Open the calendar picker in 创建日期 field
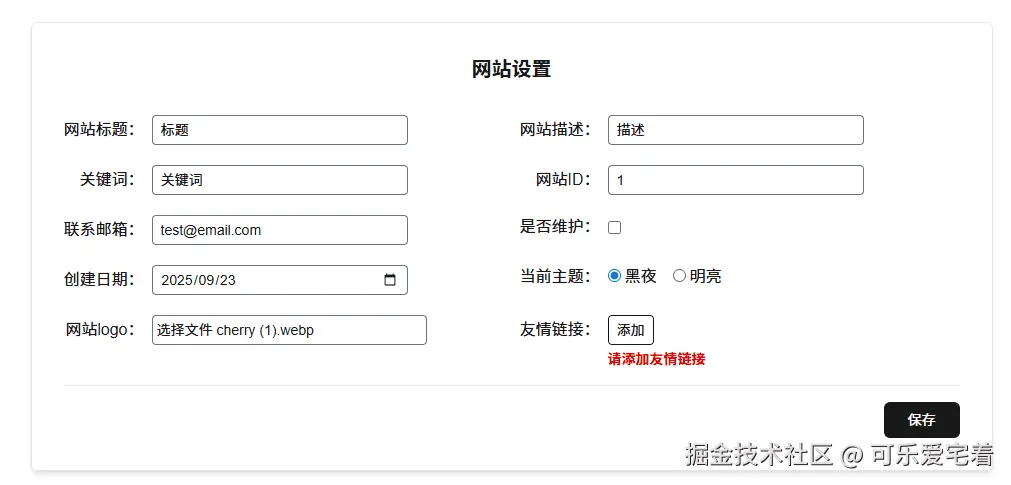1011x485 pixels. pyautogui.click(x=390, y=280)
